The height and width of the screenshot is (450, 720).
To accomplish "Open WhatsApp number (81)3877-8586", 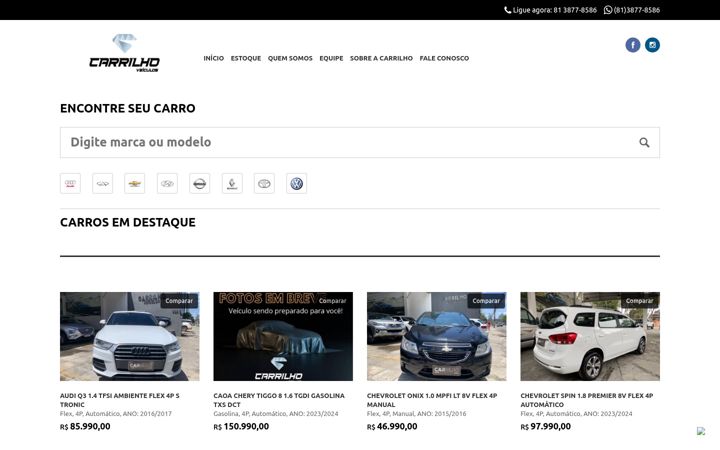I will point(637,10).
